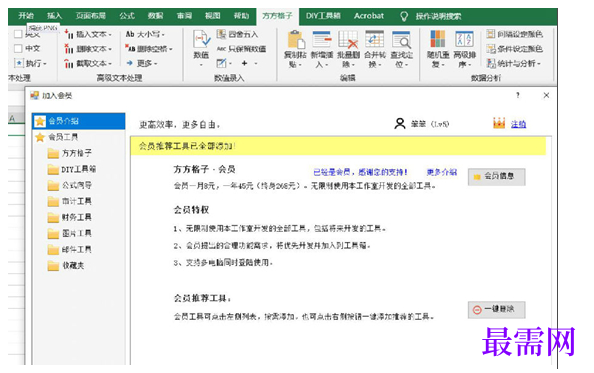Image resolution: width=594 pixels, height=373 pixels.
Task: Click the 高级排序 icon
Action: point(464,40)
